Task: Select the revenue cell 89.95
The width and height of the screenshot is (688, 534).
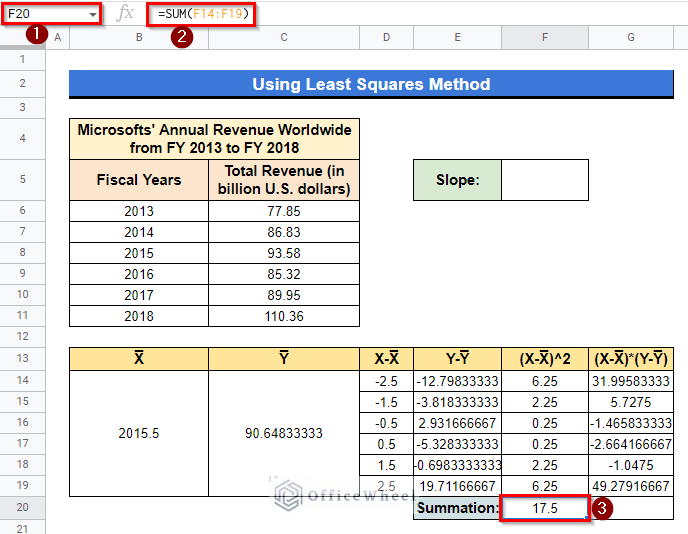Action: 284,295
